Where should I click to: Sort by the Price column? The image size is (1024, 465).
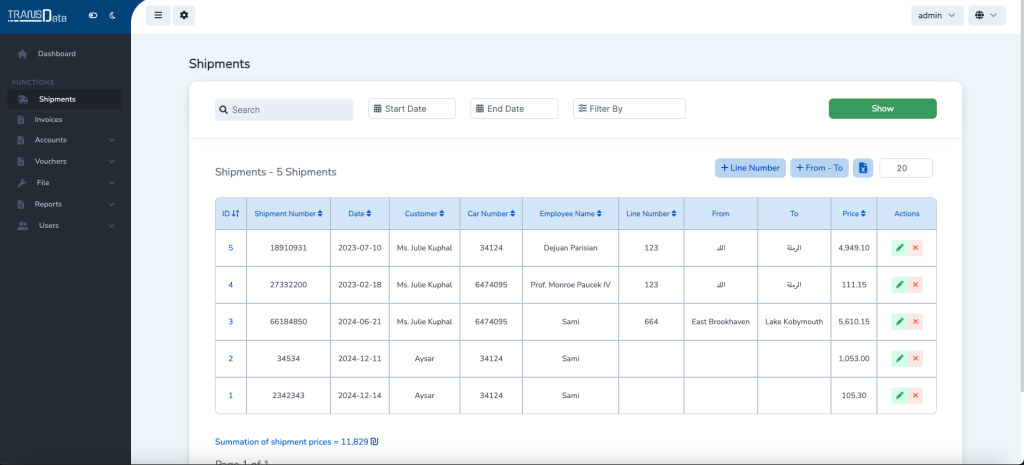click(x=854, y=214)
